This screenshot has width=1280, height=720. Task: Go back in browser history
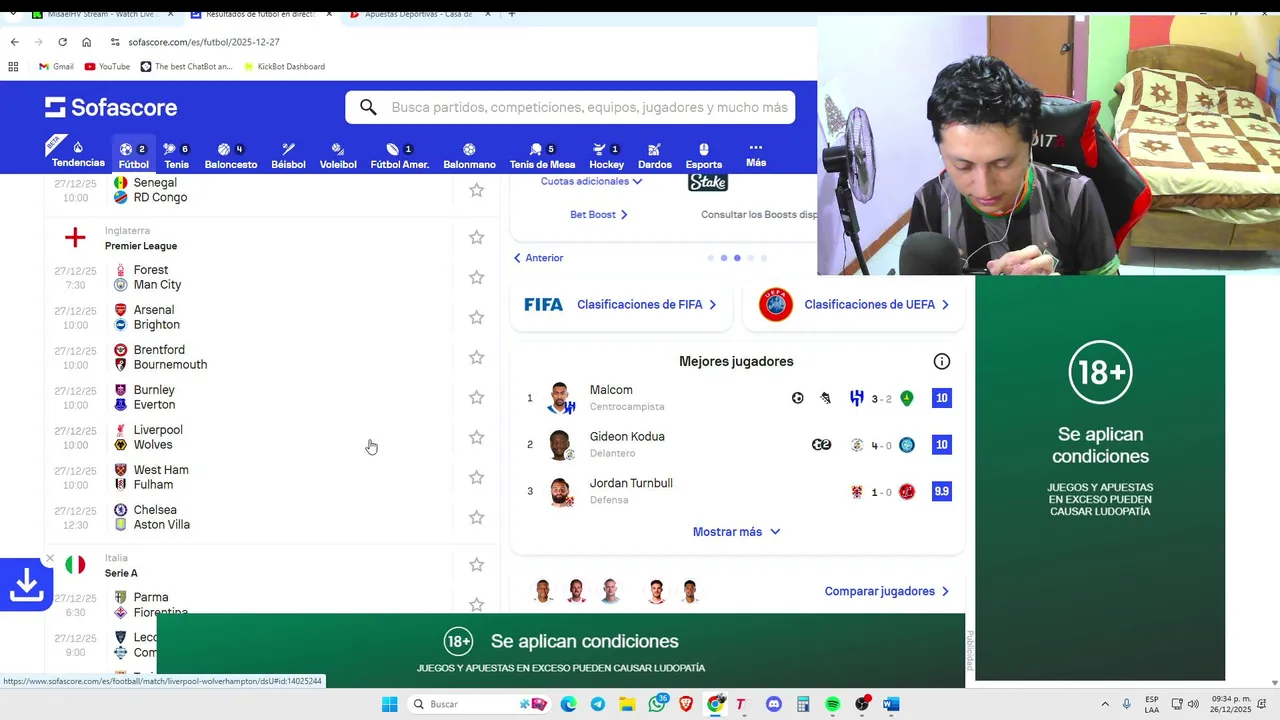click(14, 42)
